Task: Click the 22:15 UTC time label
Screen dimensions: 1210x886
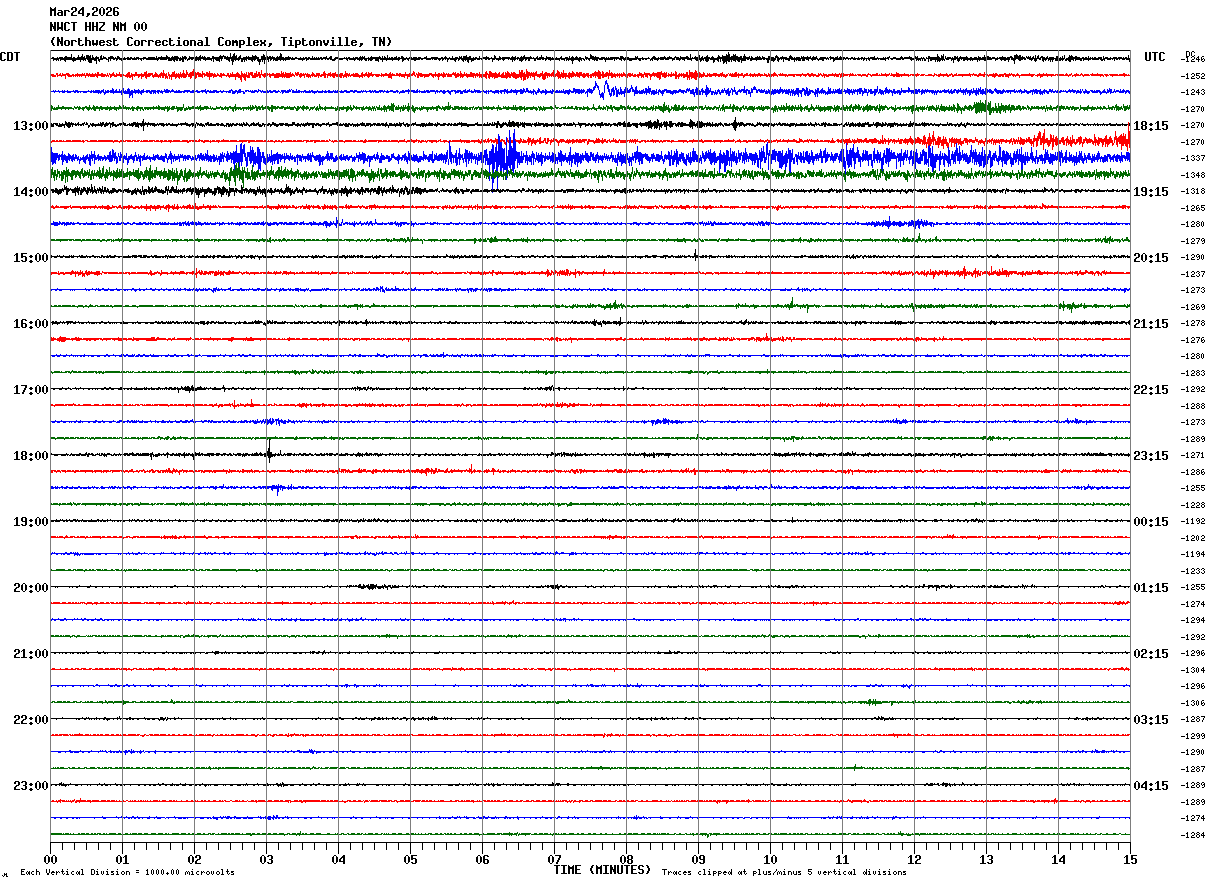Action: [x=1151, y=390]
